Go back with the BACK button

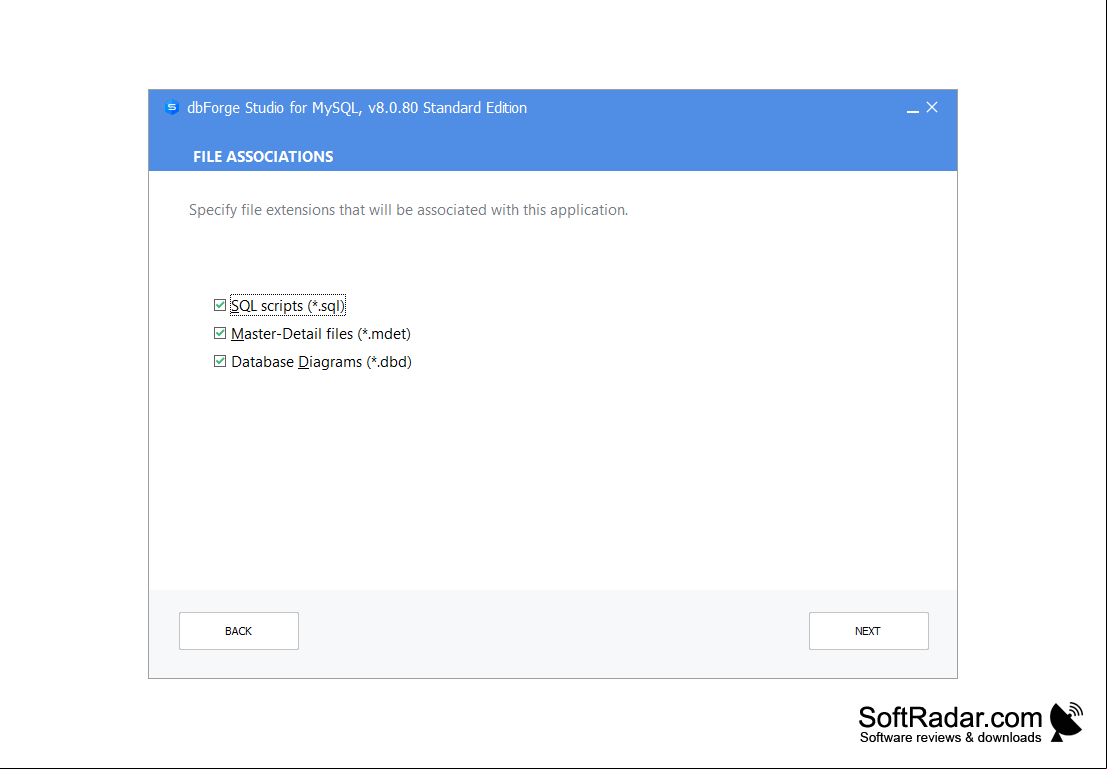click(x=239, y=631)
